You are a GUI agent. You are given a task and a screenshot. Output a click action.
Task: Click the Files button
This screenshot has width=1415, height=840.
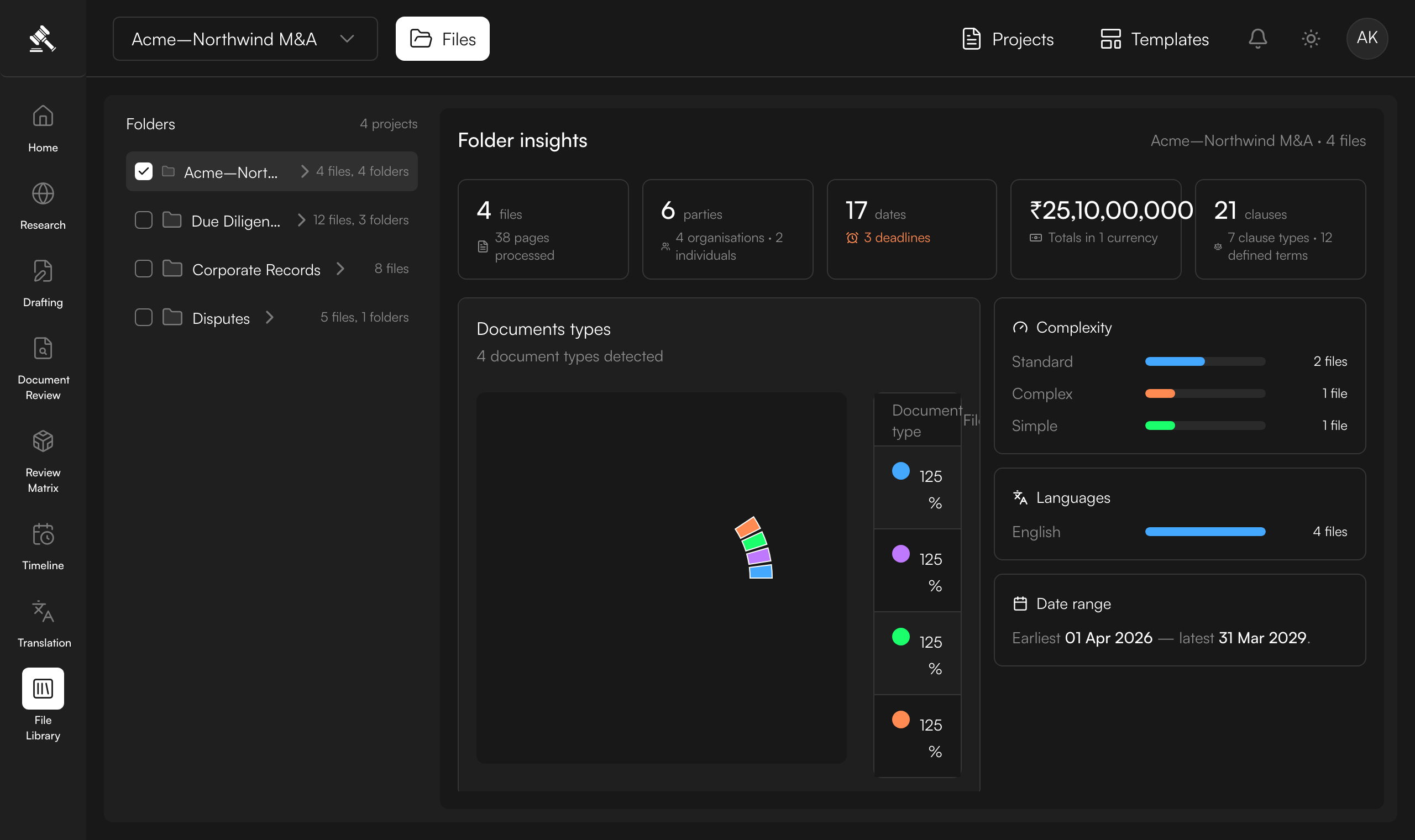(443, 39)
